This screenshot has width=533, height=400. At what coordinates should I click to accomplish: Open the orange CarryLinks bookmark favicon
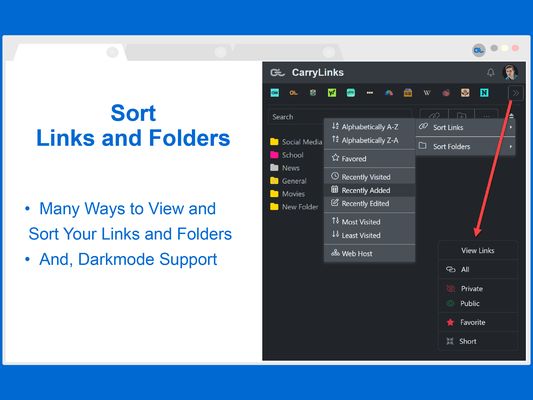click(x=294, y=92)
